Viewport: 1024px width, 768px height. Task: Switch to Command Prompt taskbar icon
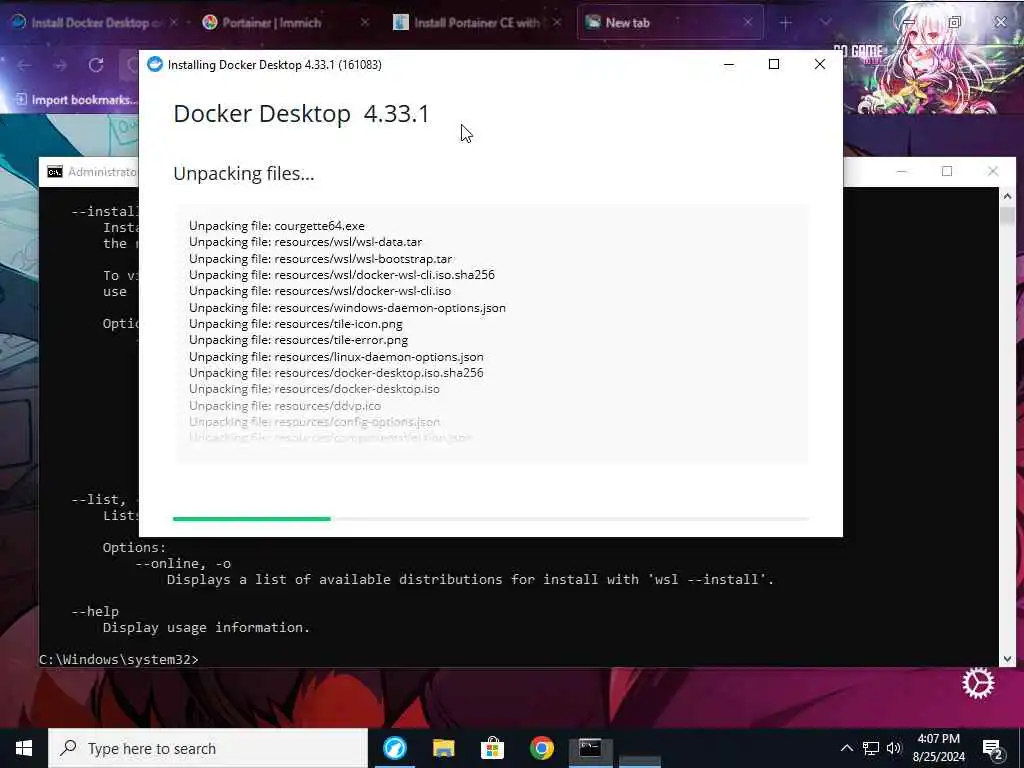[x=590, y=748]
